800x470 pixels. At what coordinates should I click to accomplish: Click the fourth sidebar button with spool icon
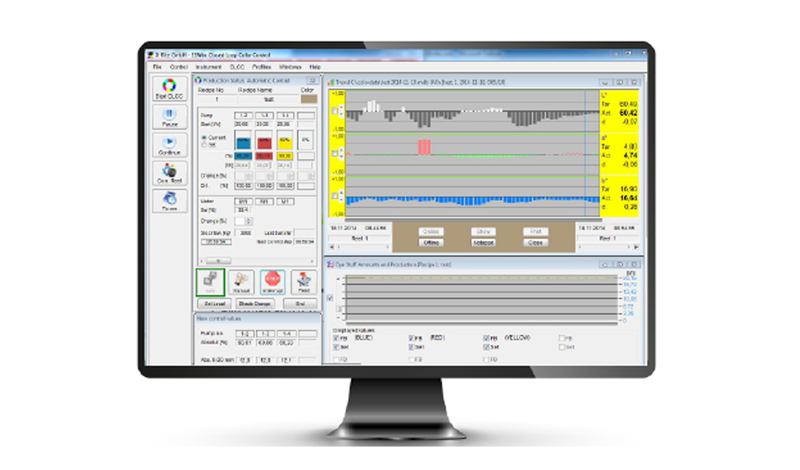click(169, 173)
